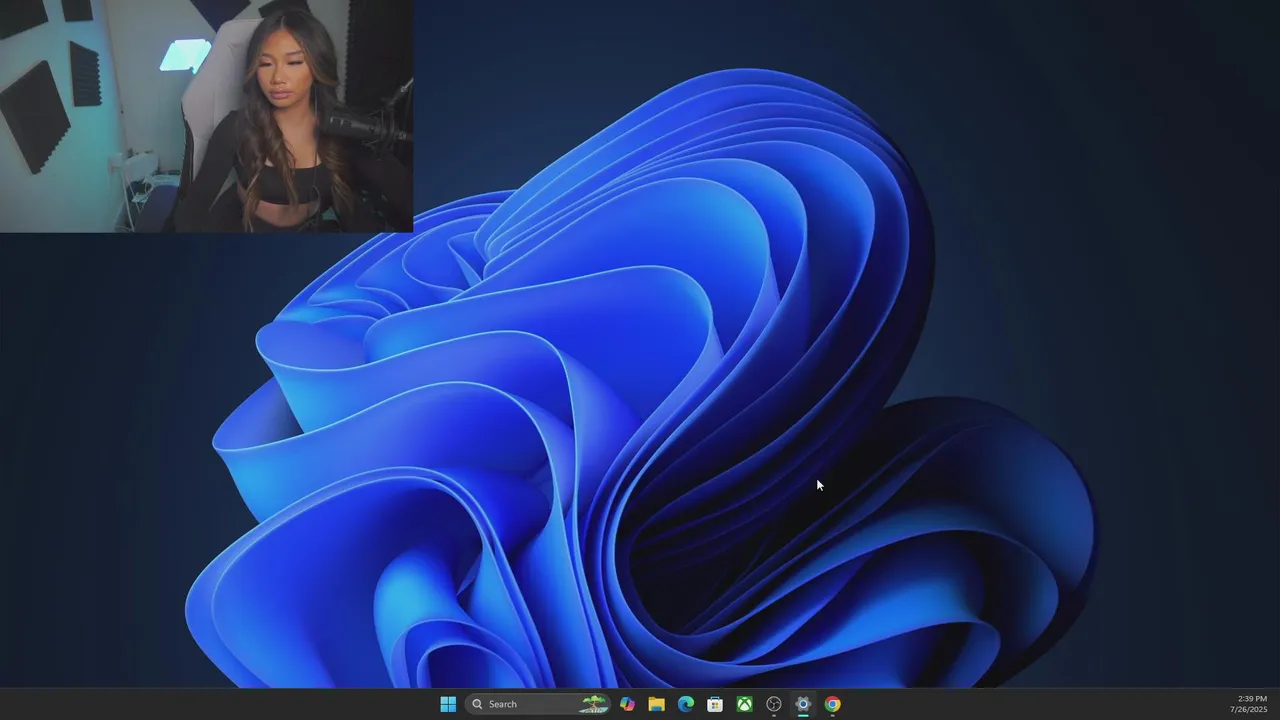Open File Explorer from taskbar
The image size is (1280, 720).
656,704
